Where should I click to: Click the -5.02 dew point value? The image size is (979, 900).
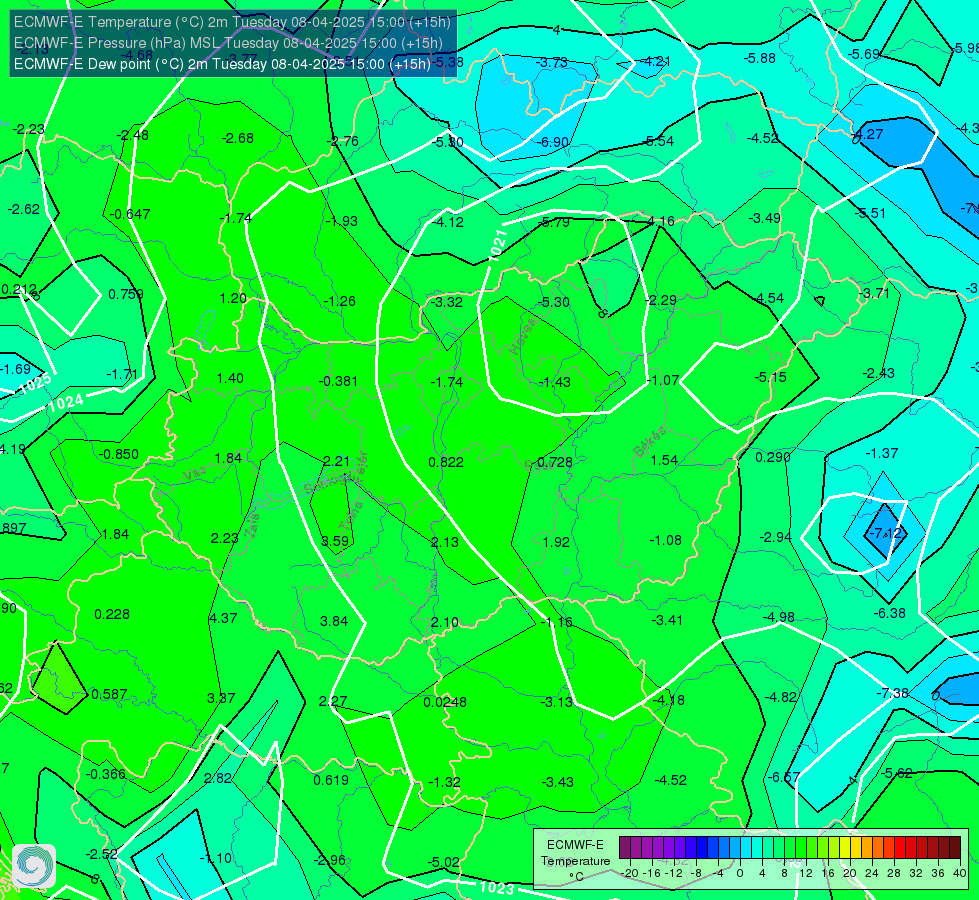443,862
